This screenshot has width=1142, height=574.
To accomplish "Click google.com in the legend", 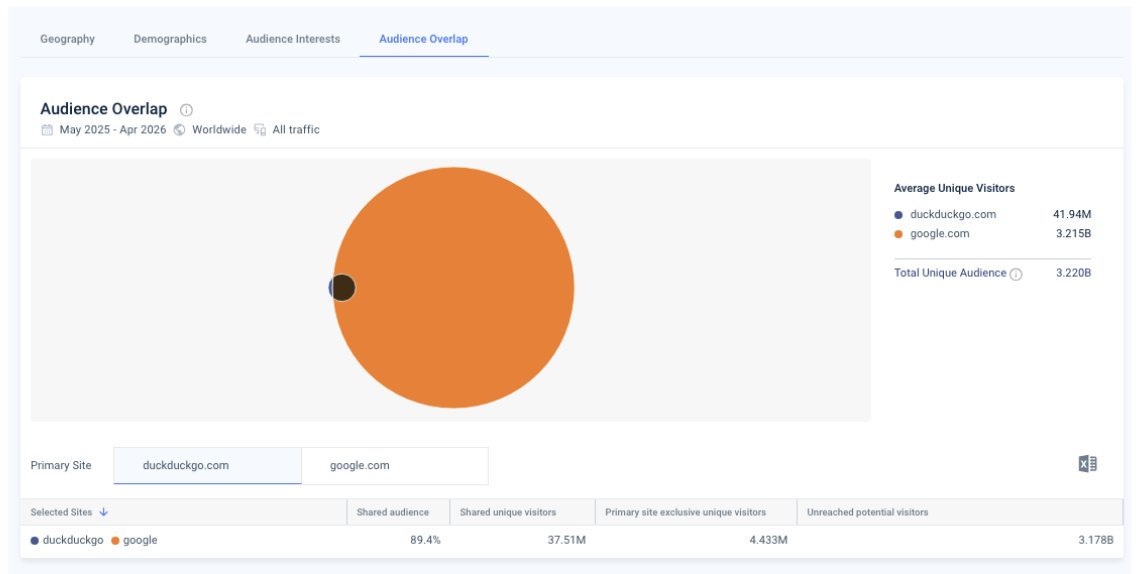I will (x=940, y=234).
